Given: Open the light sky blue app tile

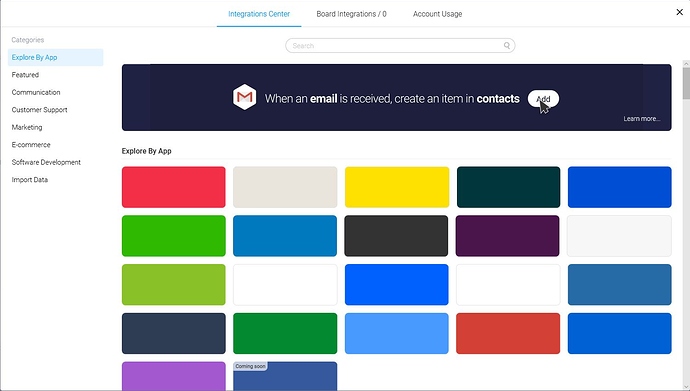Looking at the screenshot, I should [x=396, y=333].
